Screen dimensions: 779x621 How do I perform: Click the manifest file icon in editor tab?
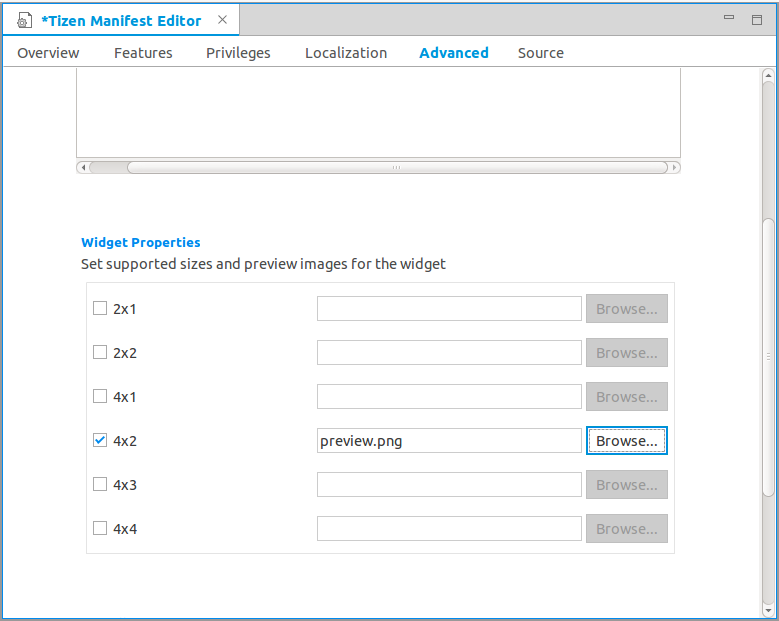tap(25, 21)
